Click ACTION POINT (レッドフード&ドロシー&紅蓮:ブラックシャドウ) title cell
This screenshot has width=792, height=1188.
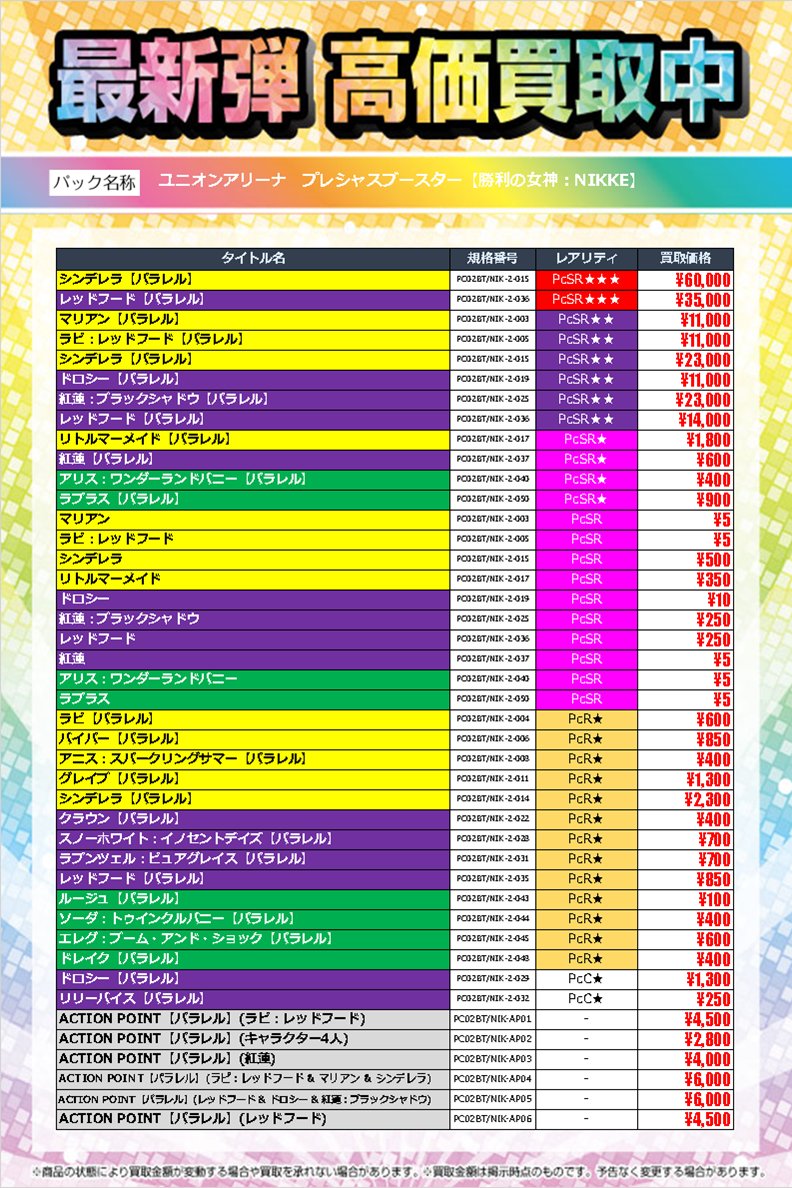click(x=253, y=1099)
